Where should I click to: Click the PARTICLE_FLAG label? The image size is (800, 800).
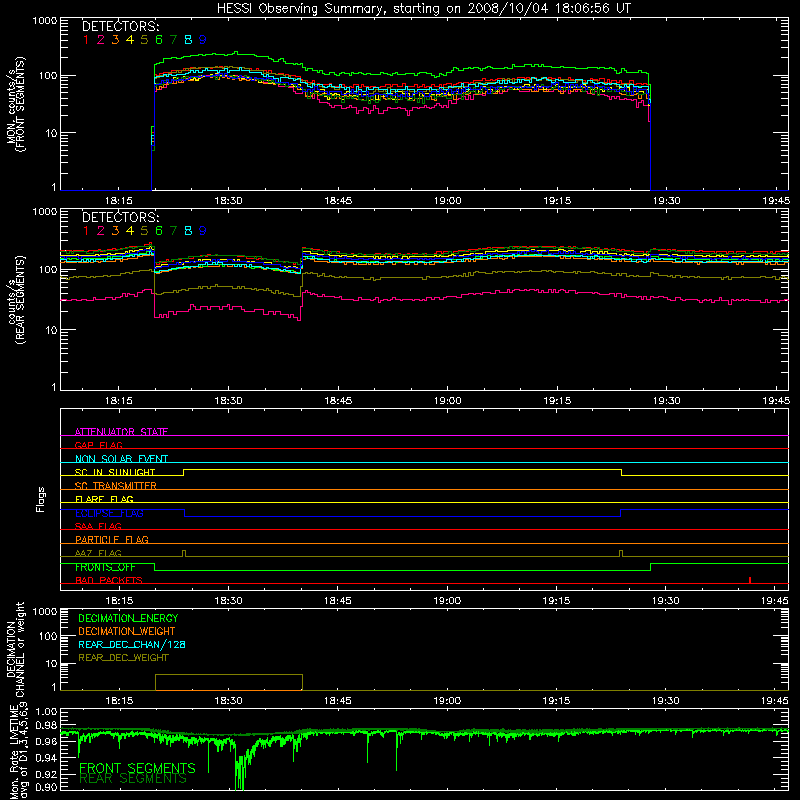pos(112,540)
